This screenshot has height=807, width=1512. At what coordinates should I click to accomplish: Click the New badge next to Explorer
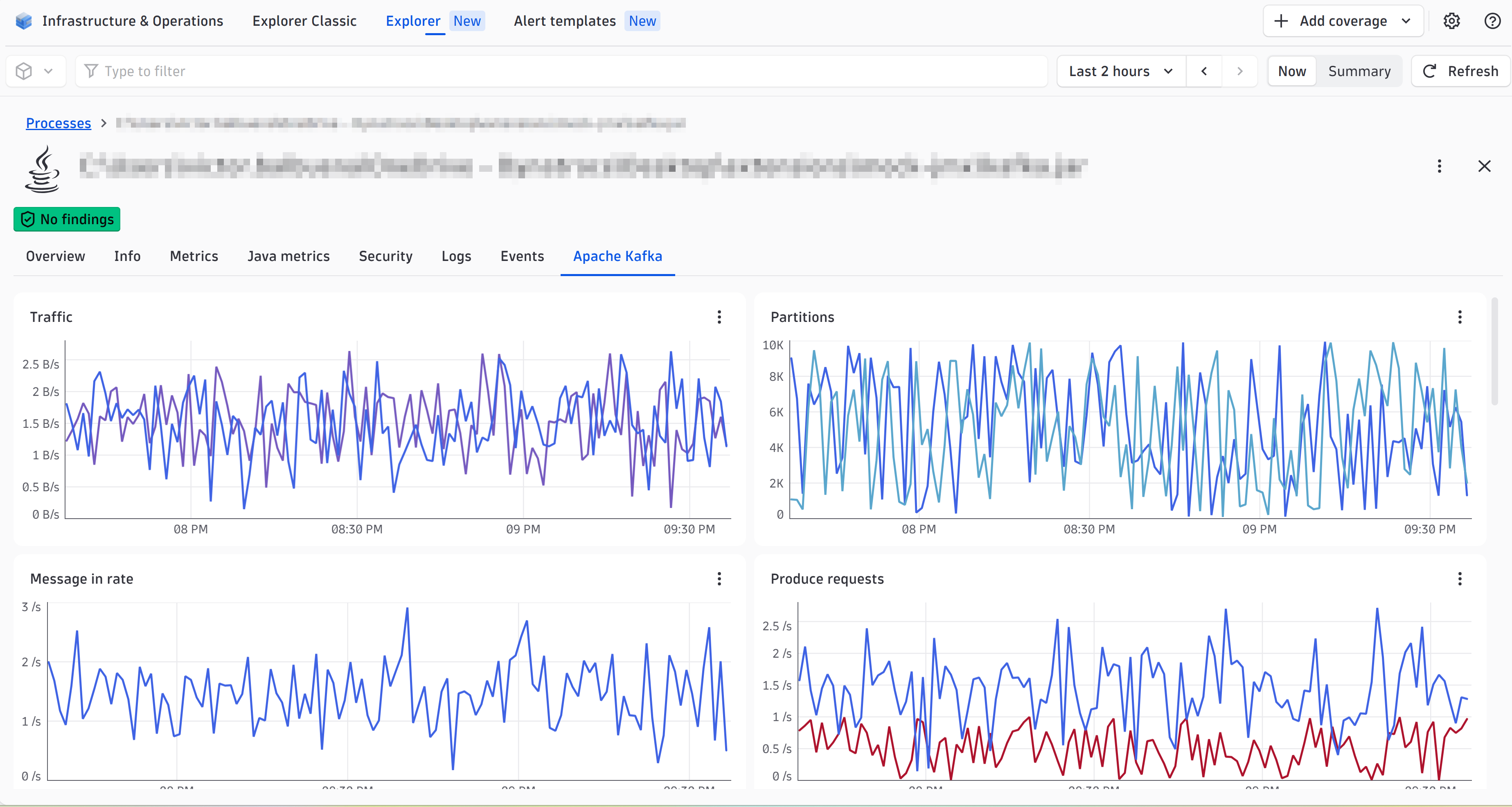466,21
